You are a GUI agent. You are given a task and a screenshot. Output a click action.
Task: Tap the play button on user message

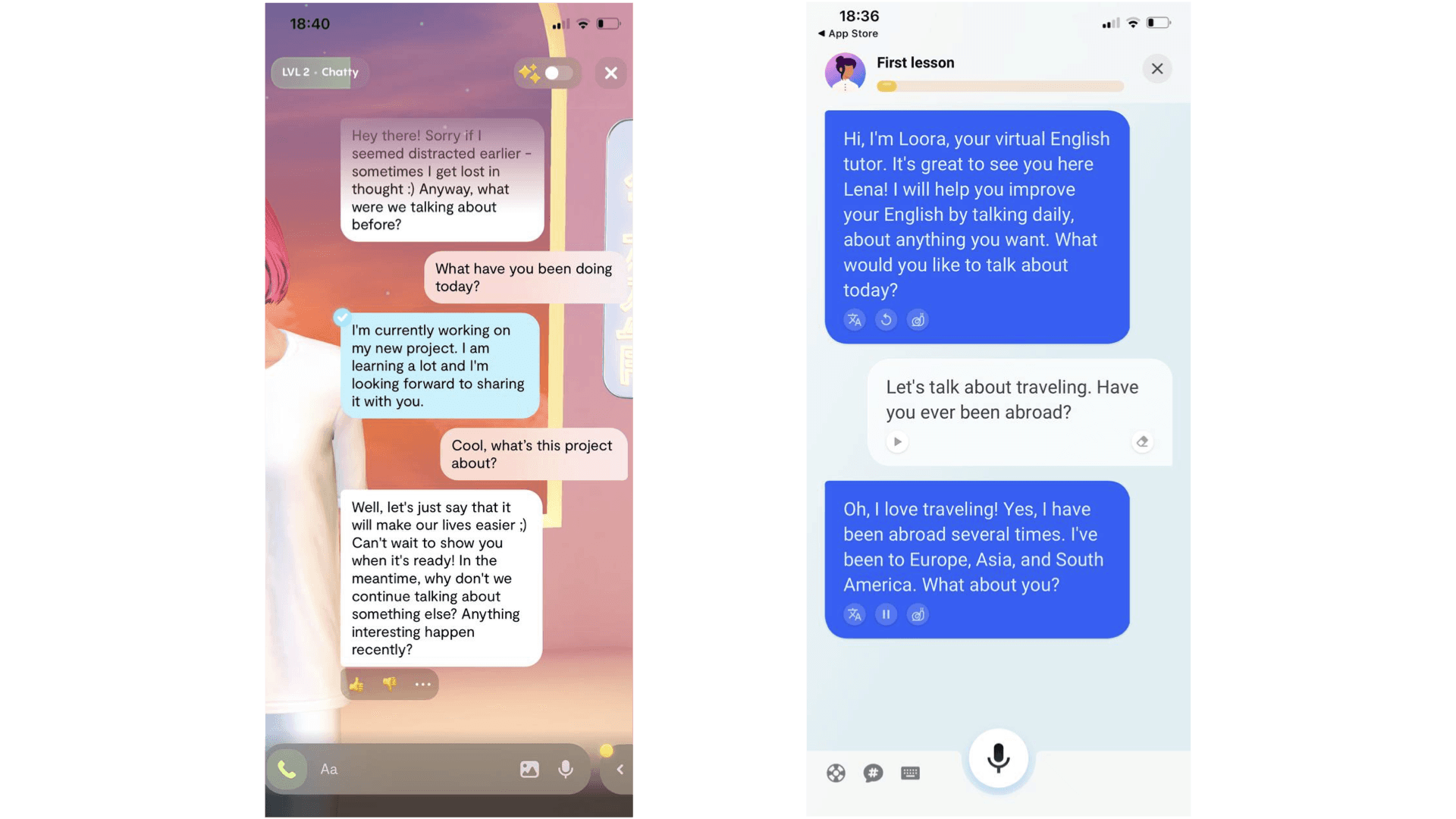point(896,442)
